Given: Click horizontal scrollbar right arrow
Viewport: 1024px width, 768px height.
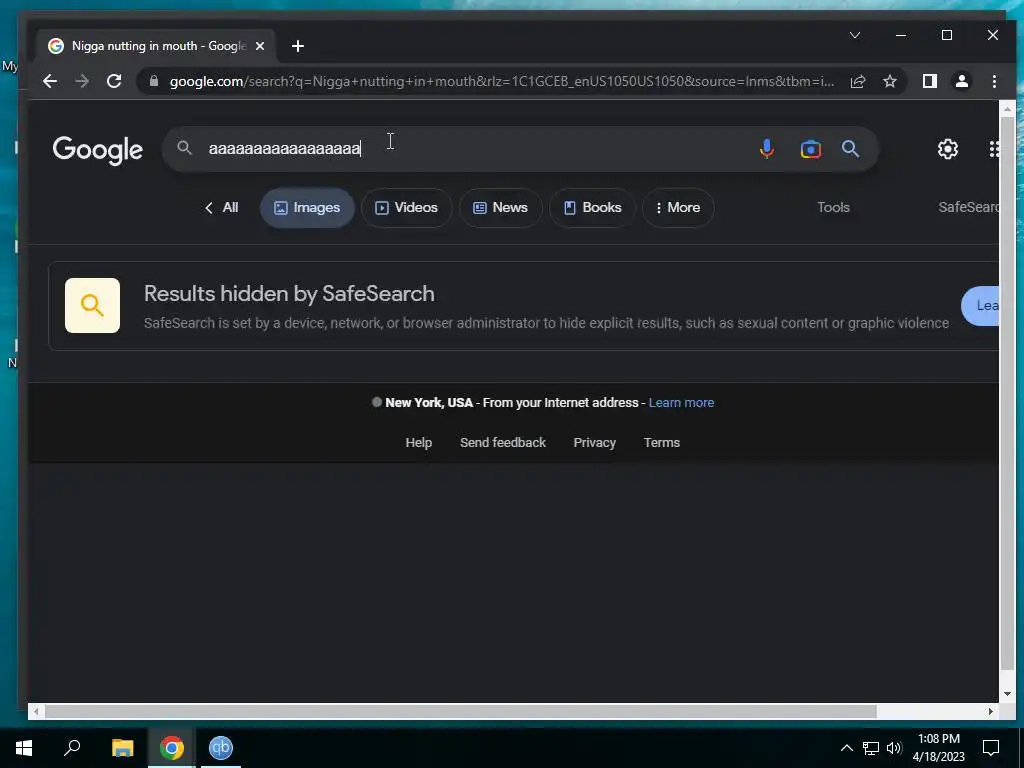Looking at the screenshot, I should click(x=991, y=711).
